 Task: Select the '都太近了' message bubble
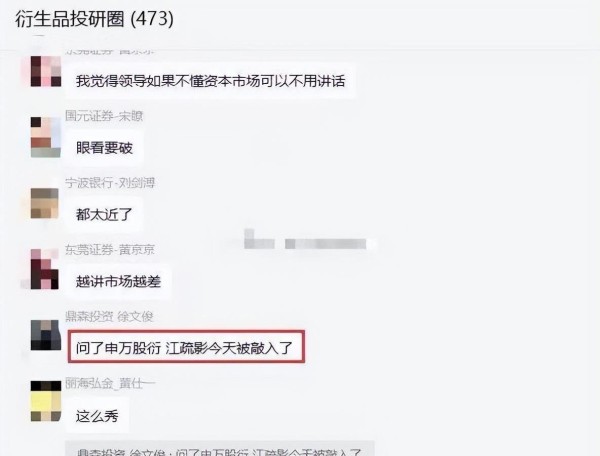coord(104,215)
